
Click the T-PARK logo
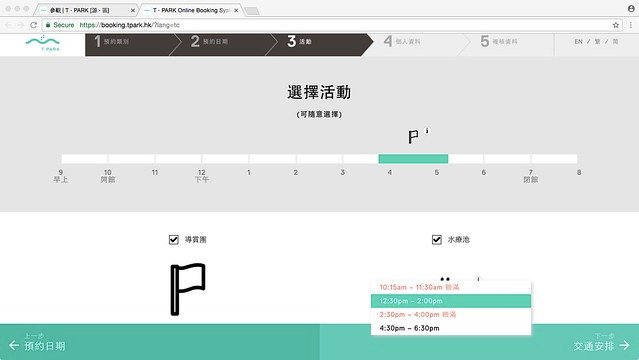pos(42,43)
